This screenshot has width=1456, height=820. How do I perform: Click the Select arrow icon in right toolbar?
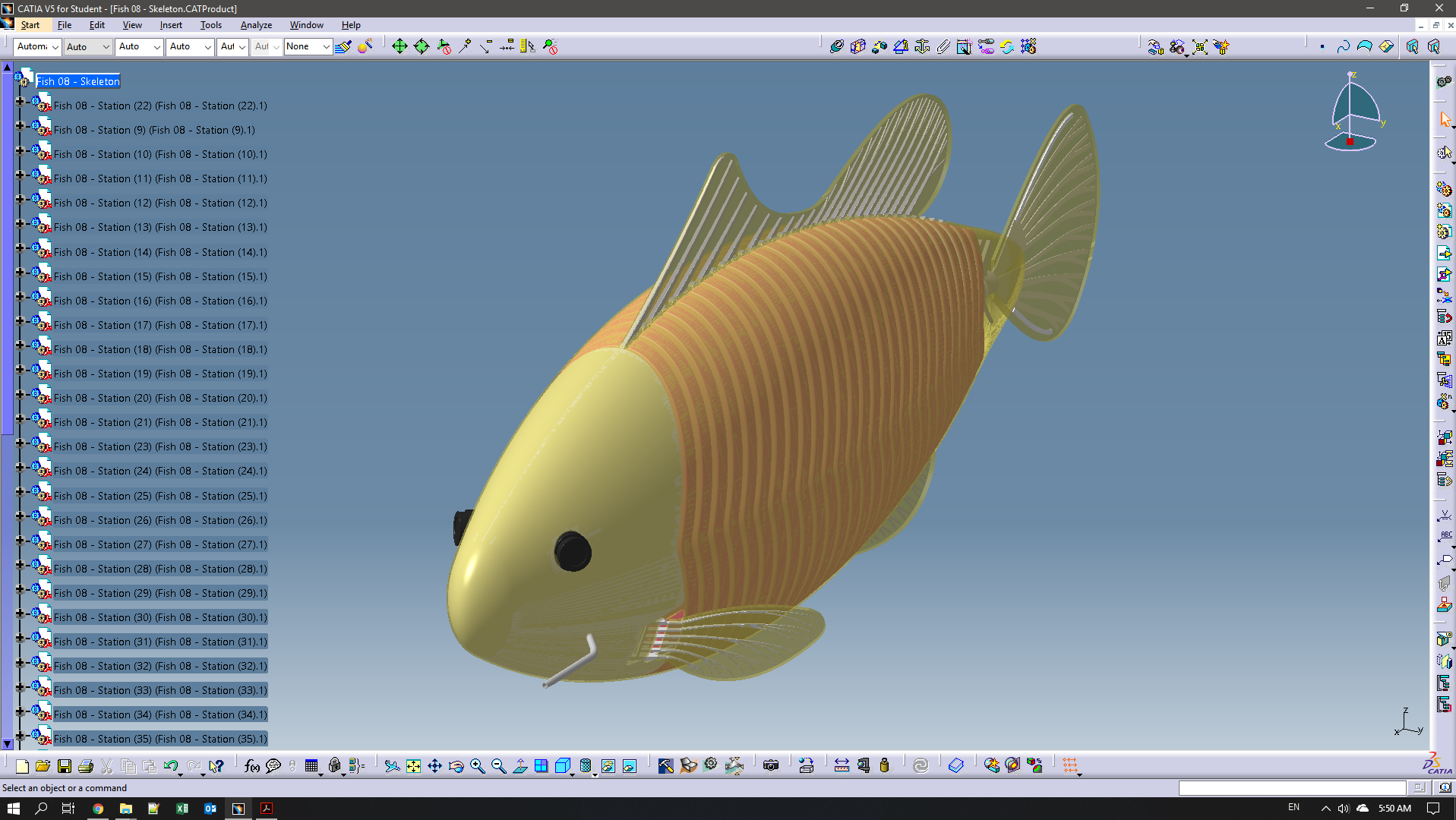(x=1444, y=120)
